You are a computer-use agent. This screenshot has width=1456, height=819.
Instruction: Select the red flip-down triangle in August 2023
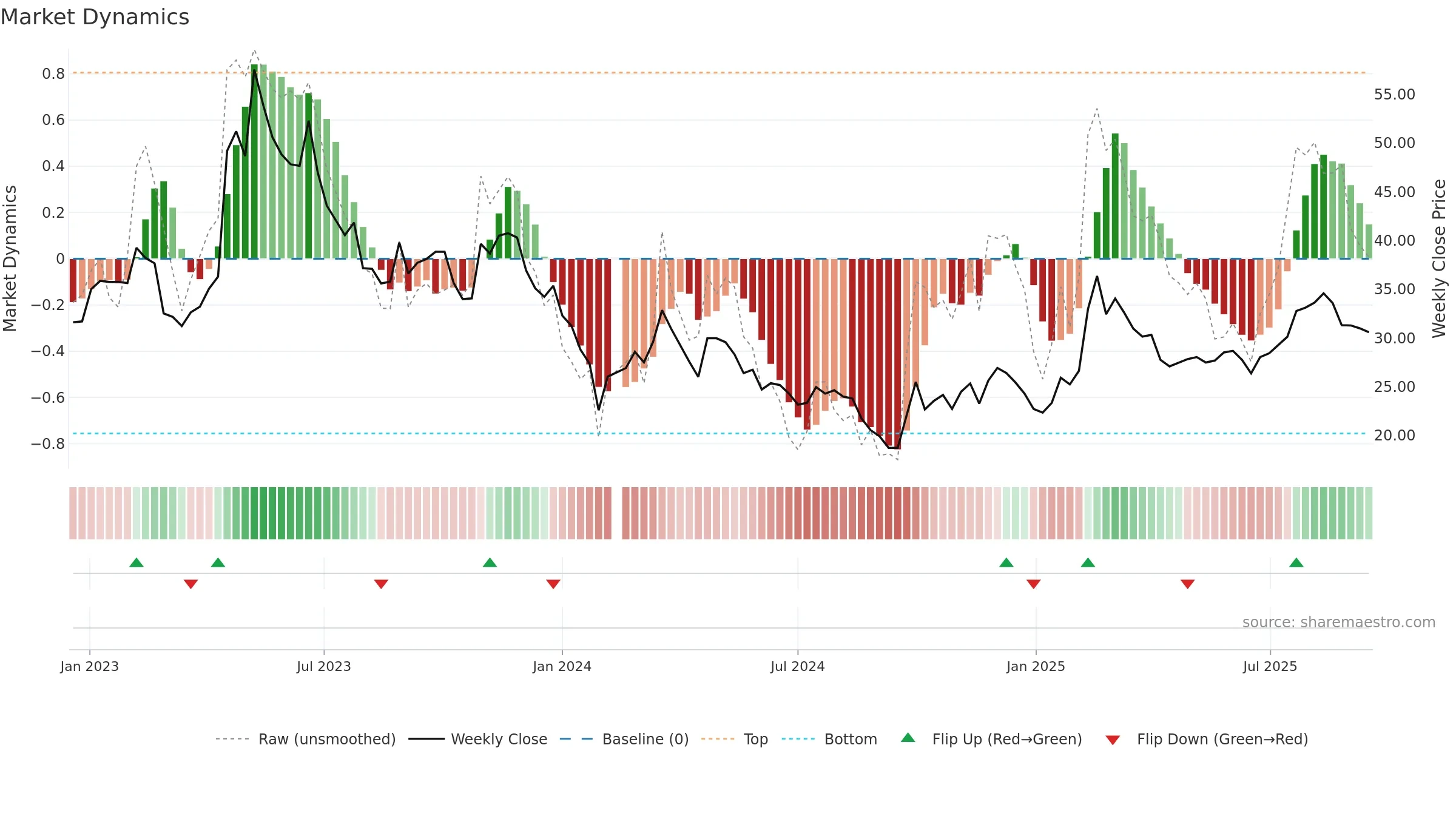coord(381,584)
